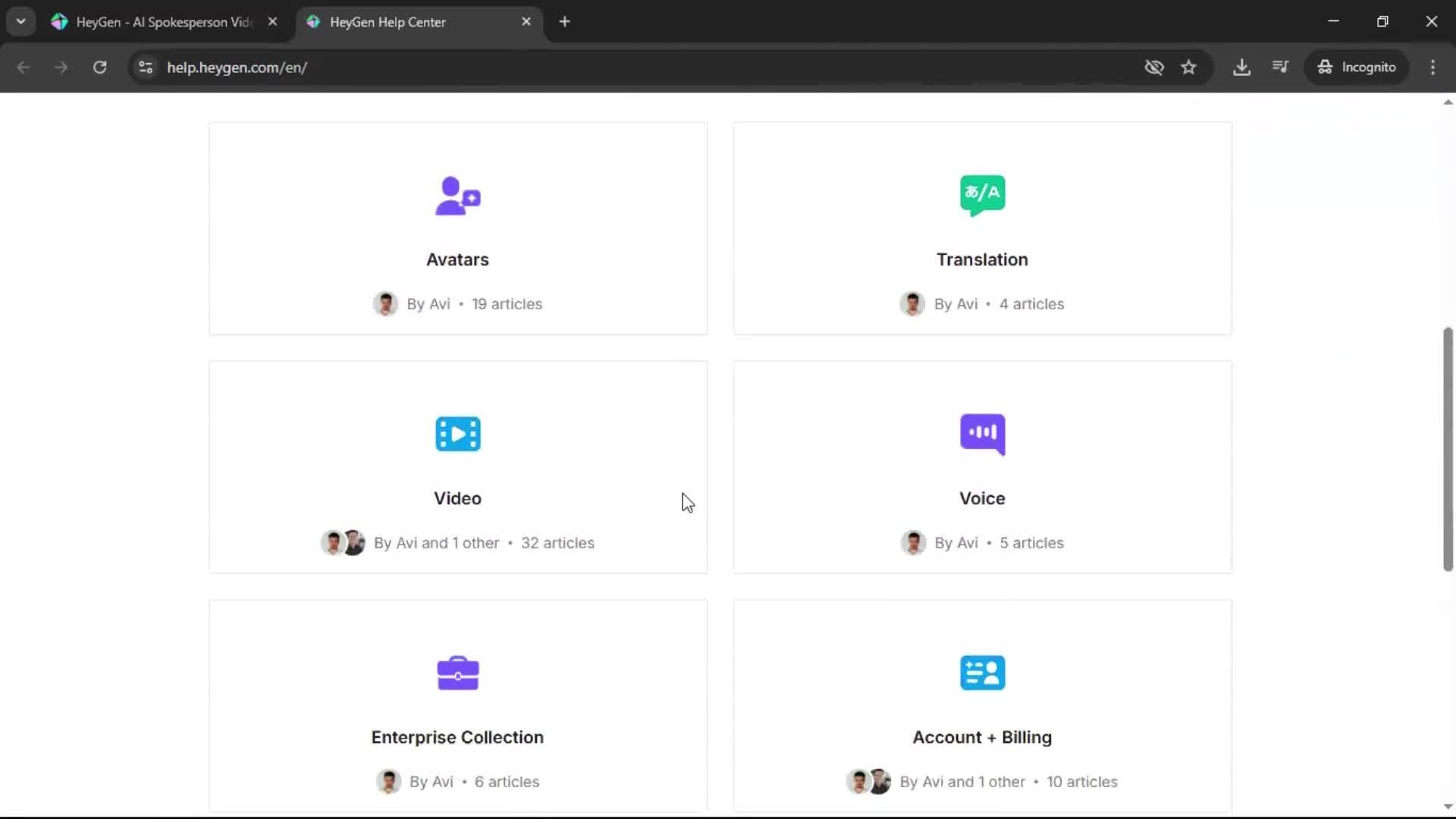Click the Avatars category icon
The height and width of the screenshot is (819, 1456).
457,196
